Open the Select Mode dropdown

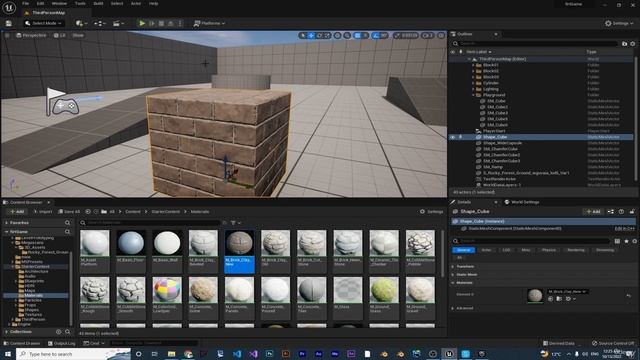point(44,23)
